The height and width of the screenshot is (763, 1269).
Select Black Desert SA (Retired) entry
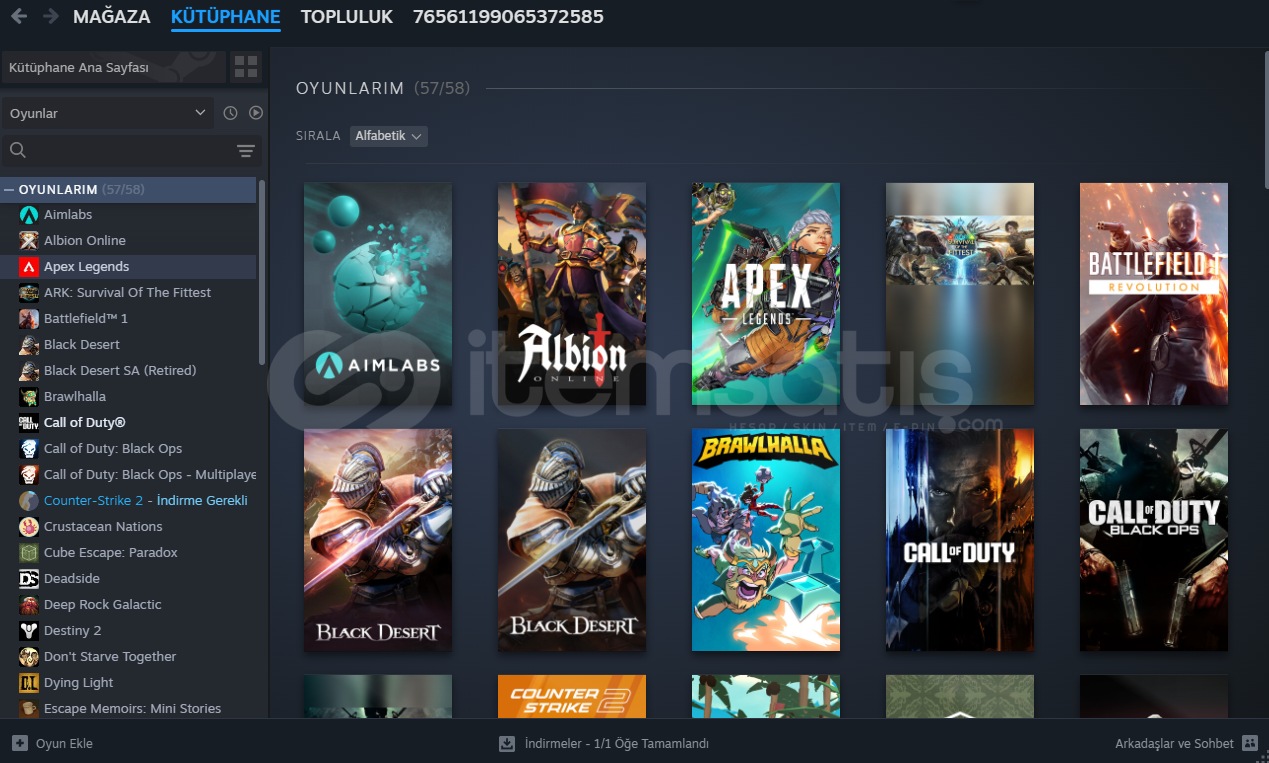[x=129, y=371]
